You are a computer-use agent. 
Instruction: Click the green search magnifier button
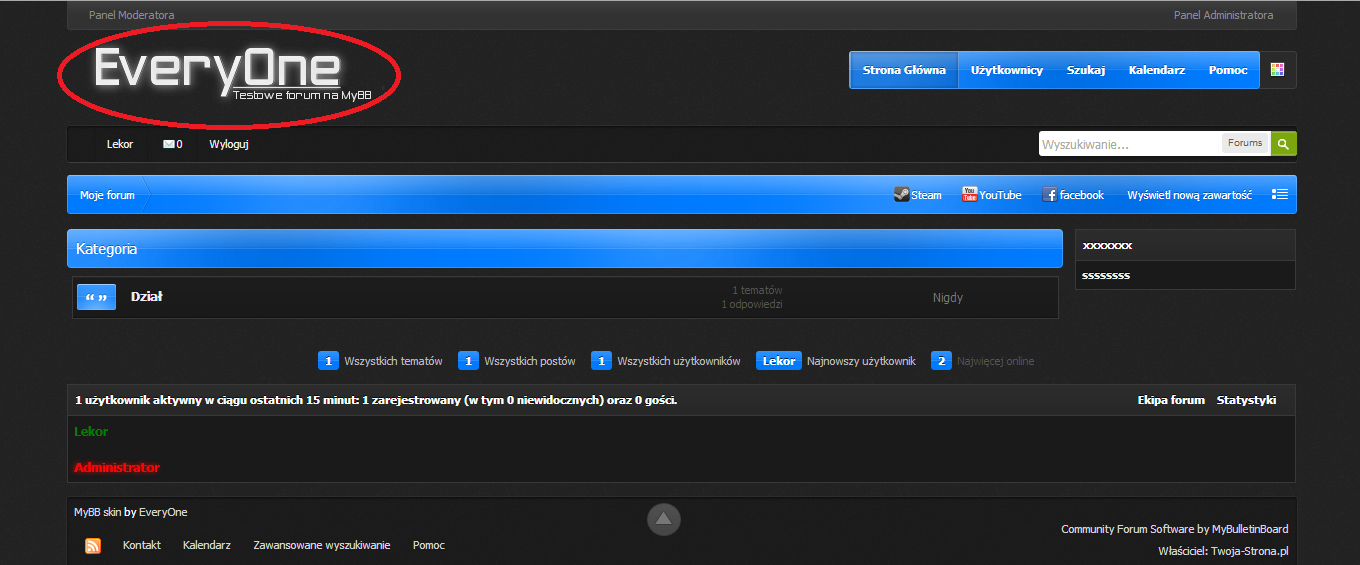tap(1284, 144)
